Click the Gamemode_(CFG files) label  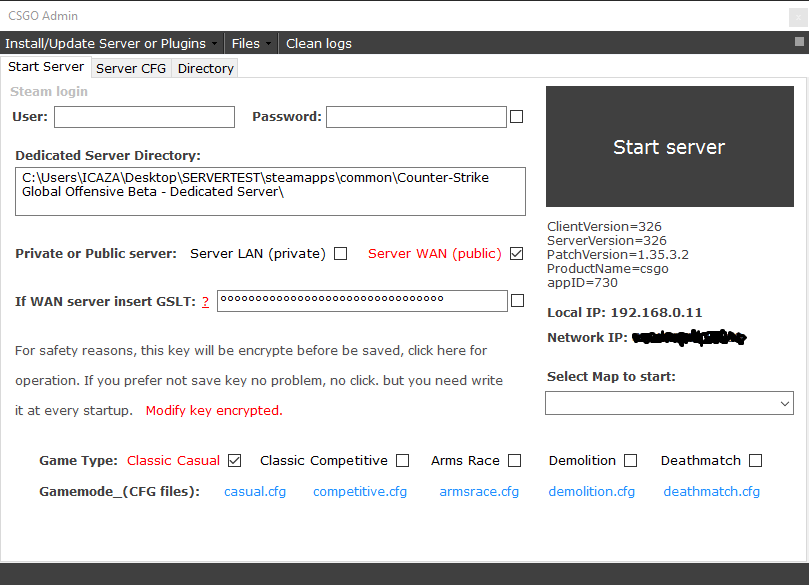click(x=119, y=492)
